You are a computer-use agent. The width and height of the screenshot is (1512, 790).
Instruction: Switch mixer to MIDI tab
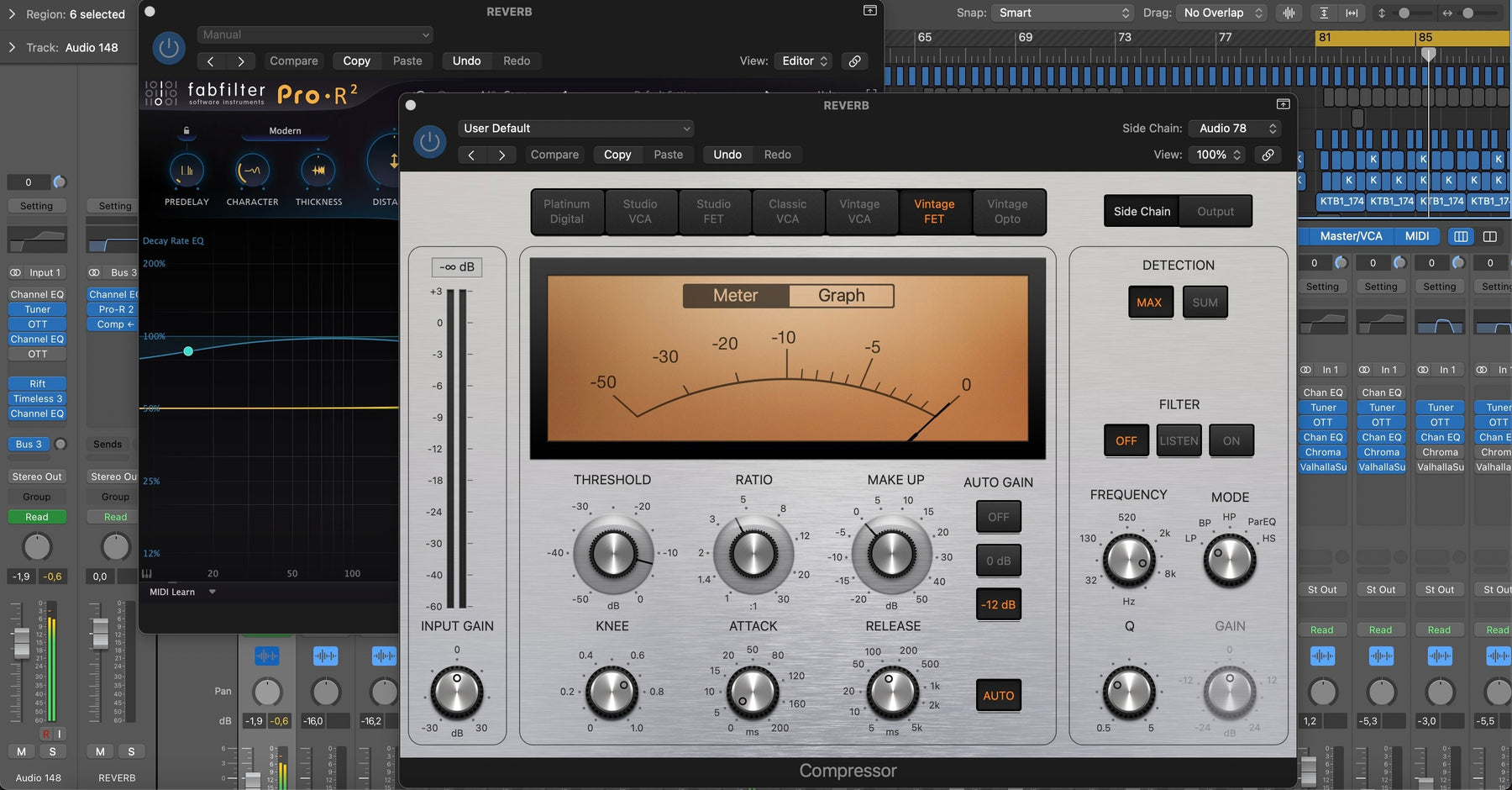[1417, 236]
